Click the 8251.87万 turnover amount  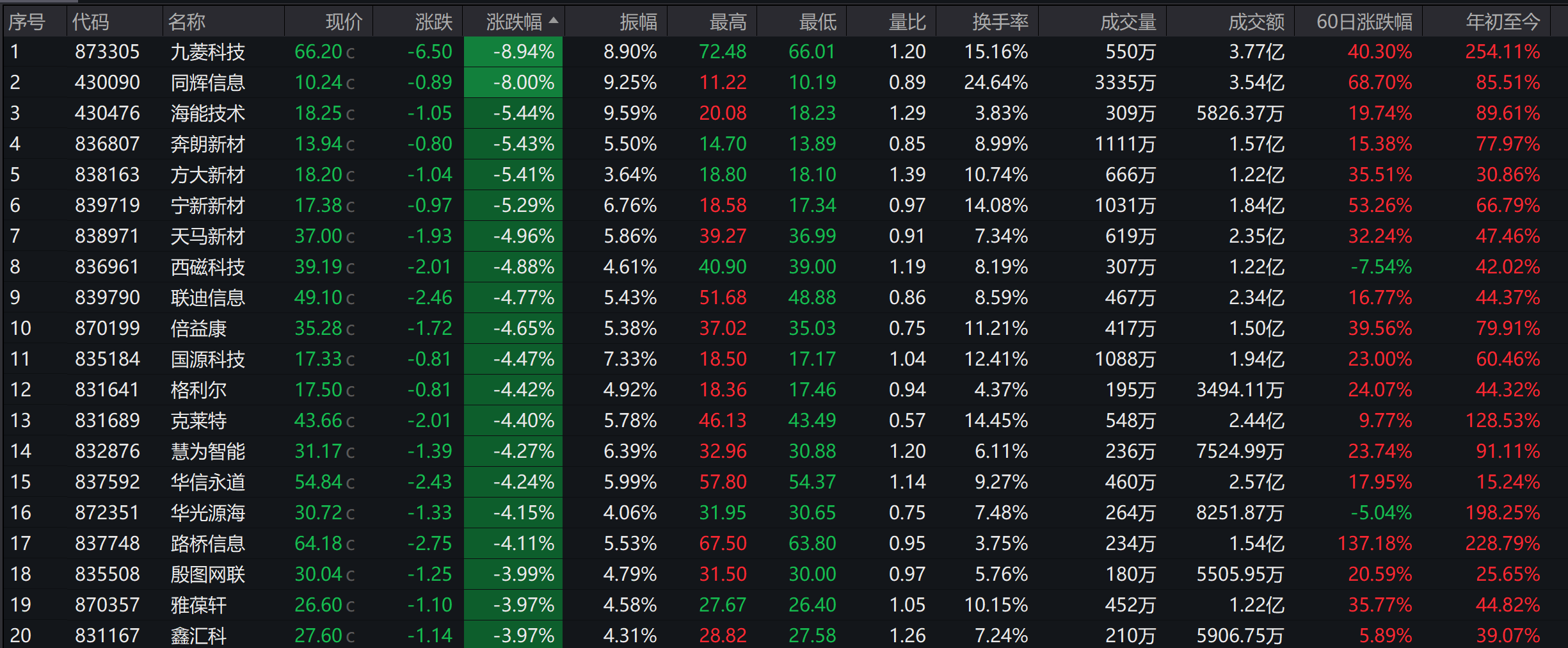[x=1240, y=513]
